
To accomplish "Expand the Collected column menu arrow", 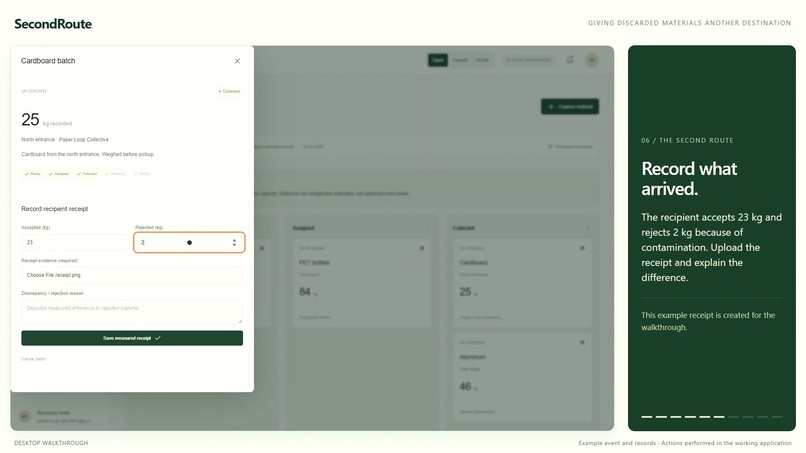I will click(588, 228).
